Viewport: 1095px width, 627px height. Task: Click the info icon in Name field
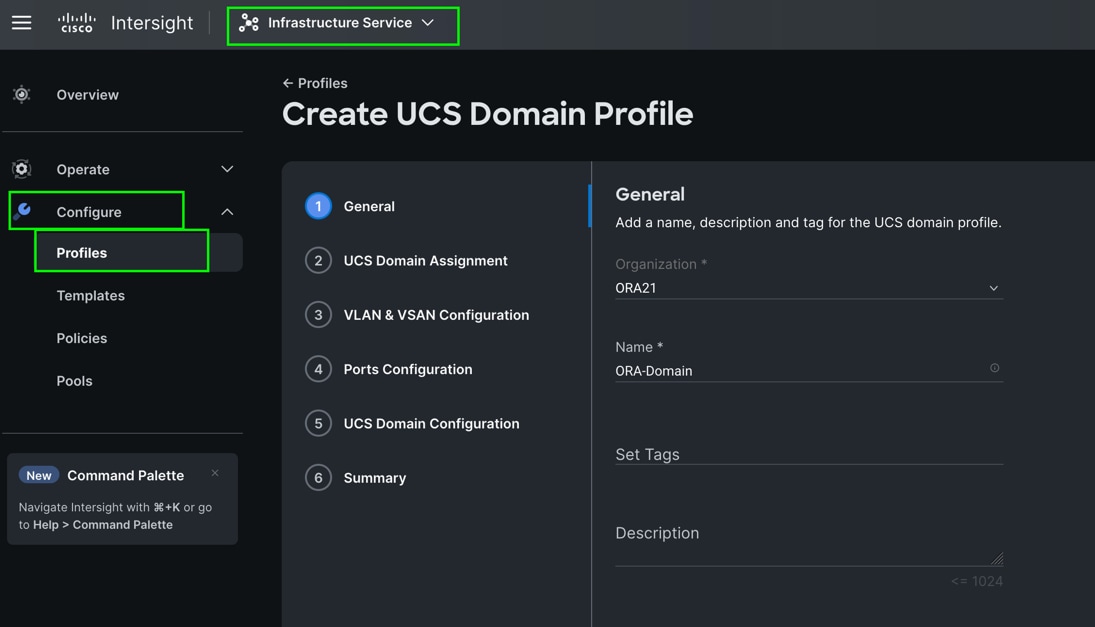click(x=994, y=369)
